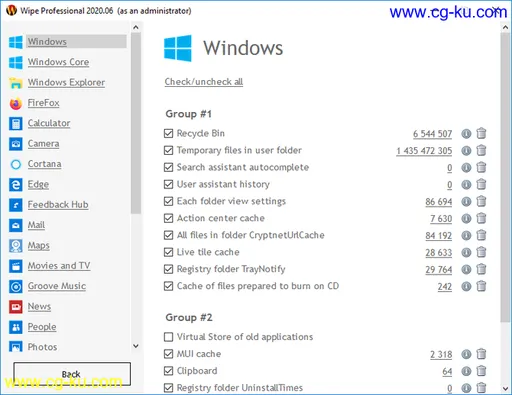Uncheck the MUI cache checkbox
This screenshot has width=512, height=395.
[x=169, y=354]
